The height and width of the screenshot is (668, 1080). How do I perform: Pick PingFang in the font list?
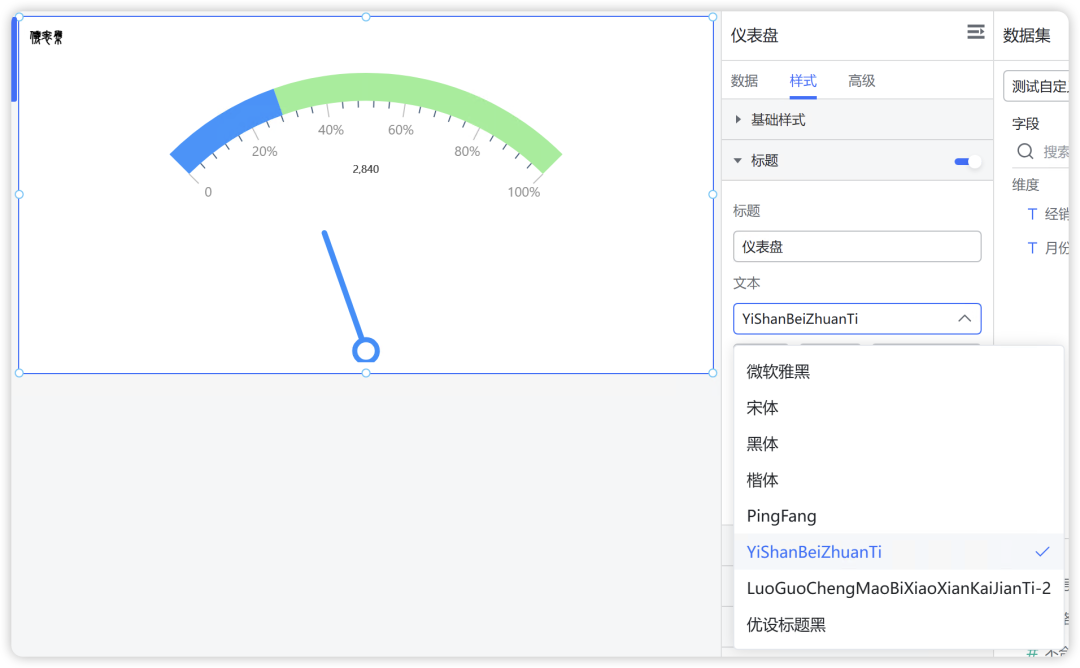click(781, 516)
